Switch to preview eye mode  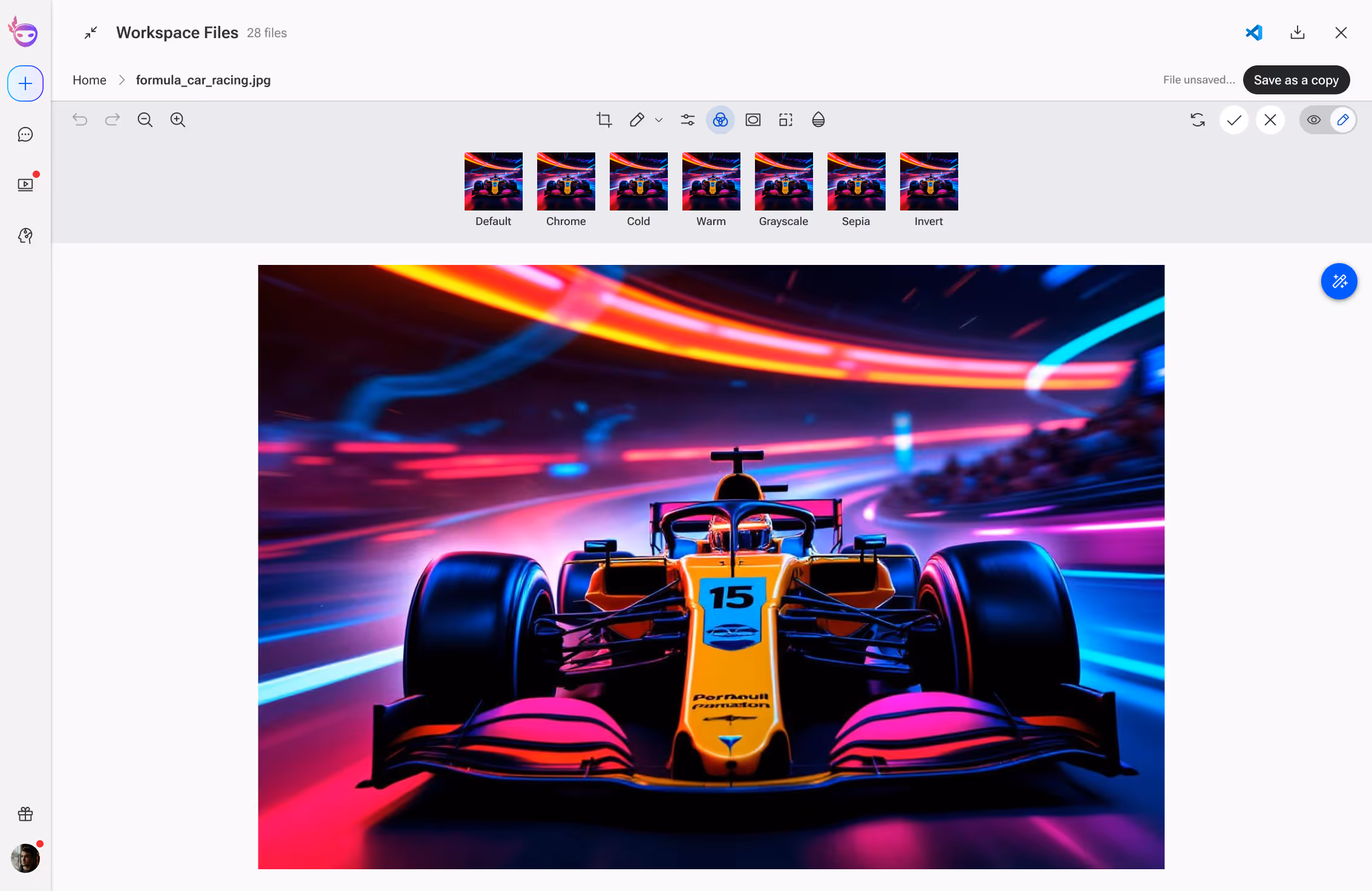[1313, 120]
